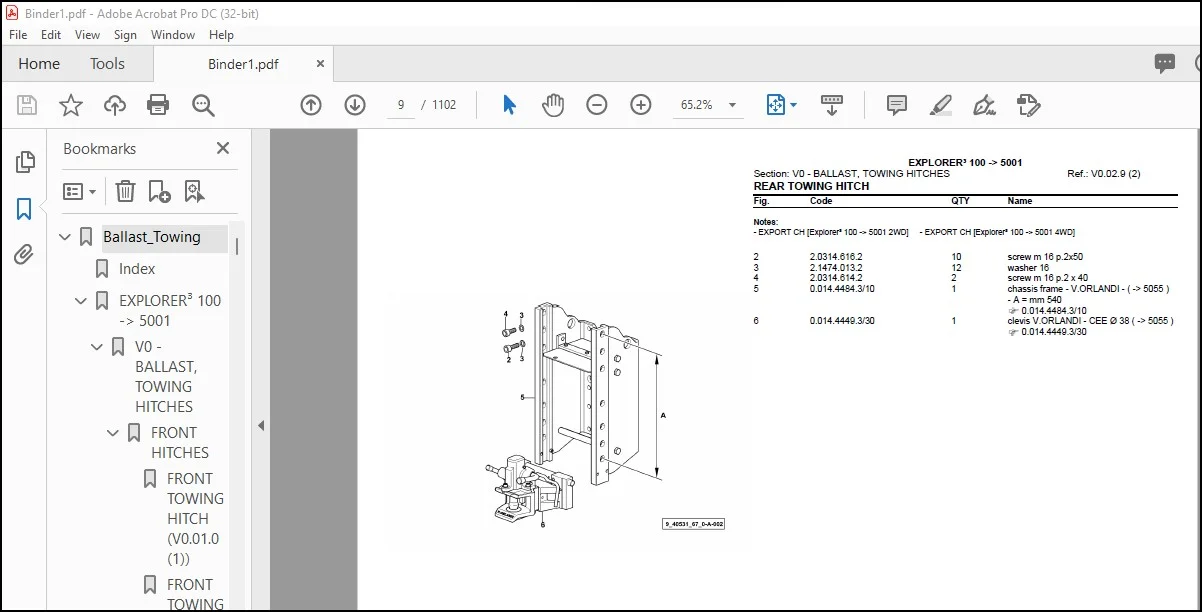Switch to the Home tab
Image resolution: width=1202 pixels, height=612 pixels.
tap(39, 64)
